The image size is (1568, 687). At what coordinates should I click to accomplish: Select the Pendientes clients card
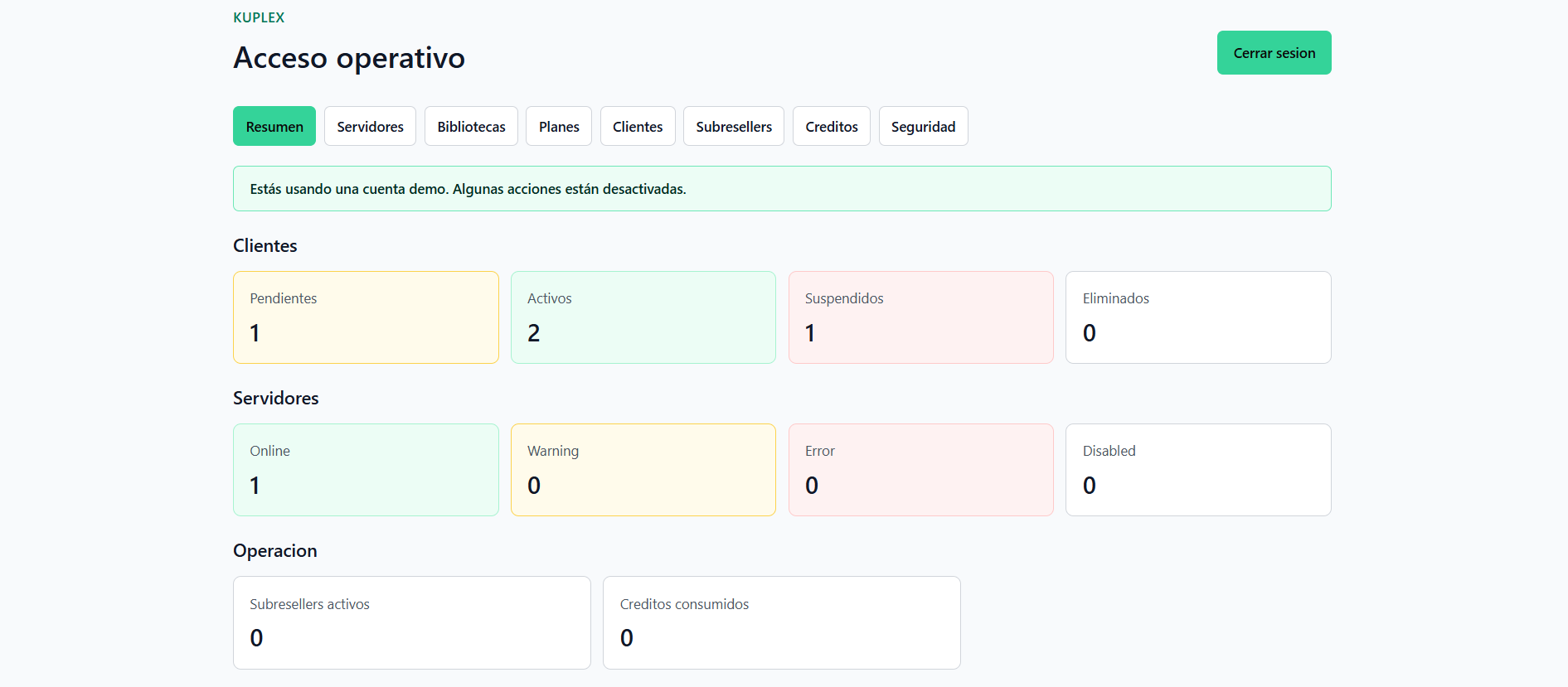point(366,317)
